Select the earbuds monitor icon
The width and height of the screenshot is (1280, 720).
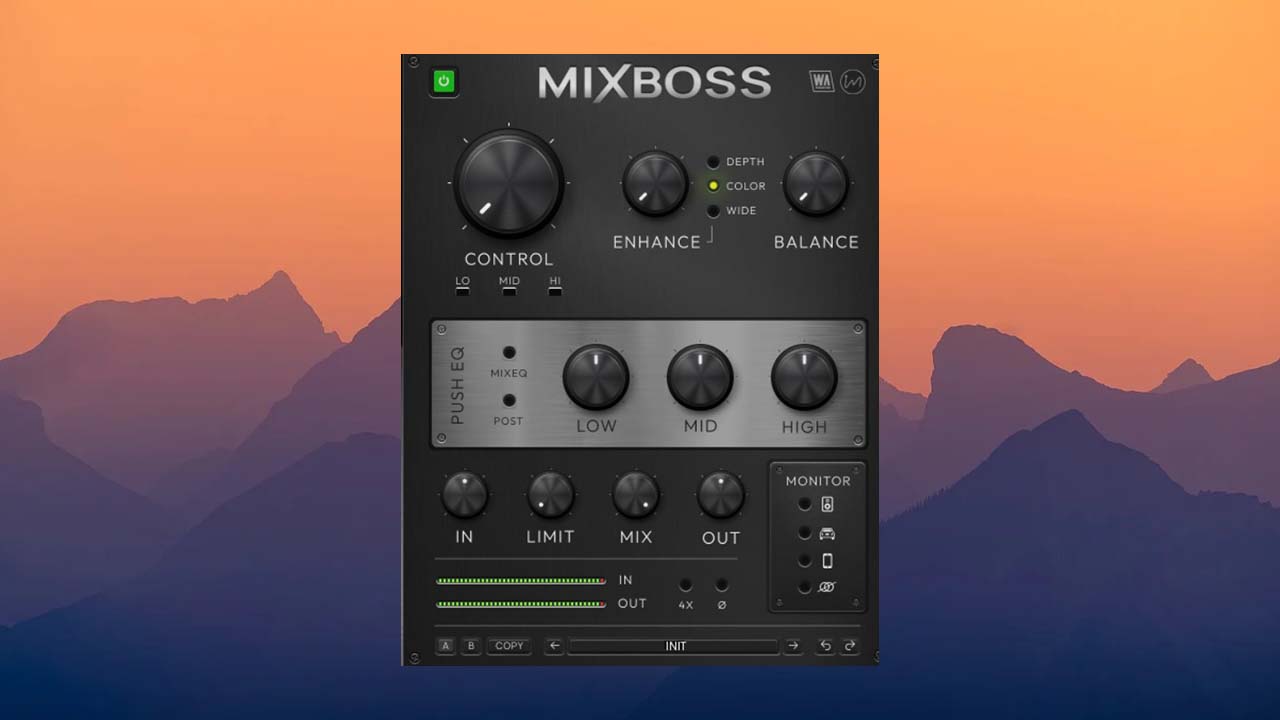pos(806,588)
